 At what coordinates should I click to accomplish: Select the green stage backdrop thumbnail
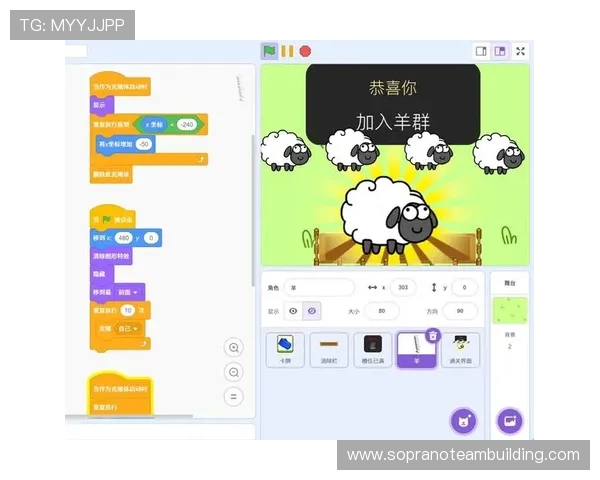pyautogui.click(x=510, y=310)
